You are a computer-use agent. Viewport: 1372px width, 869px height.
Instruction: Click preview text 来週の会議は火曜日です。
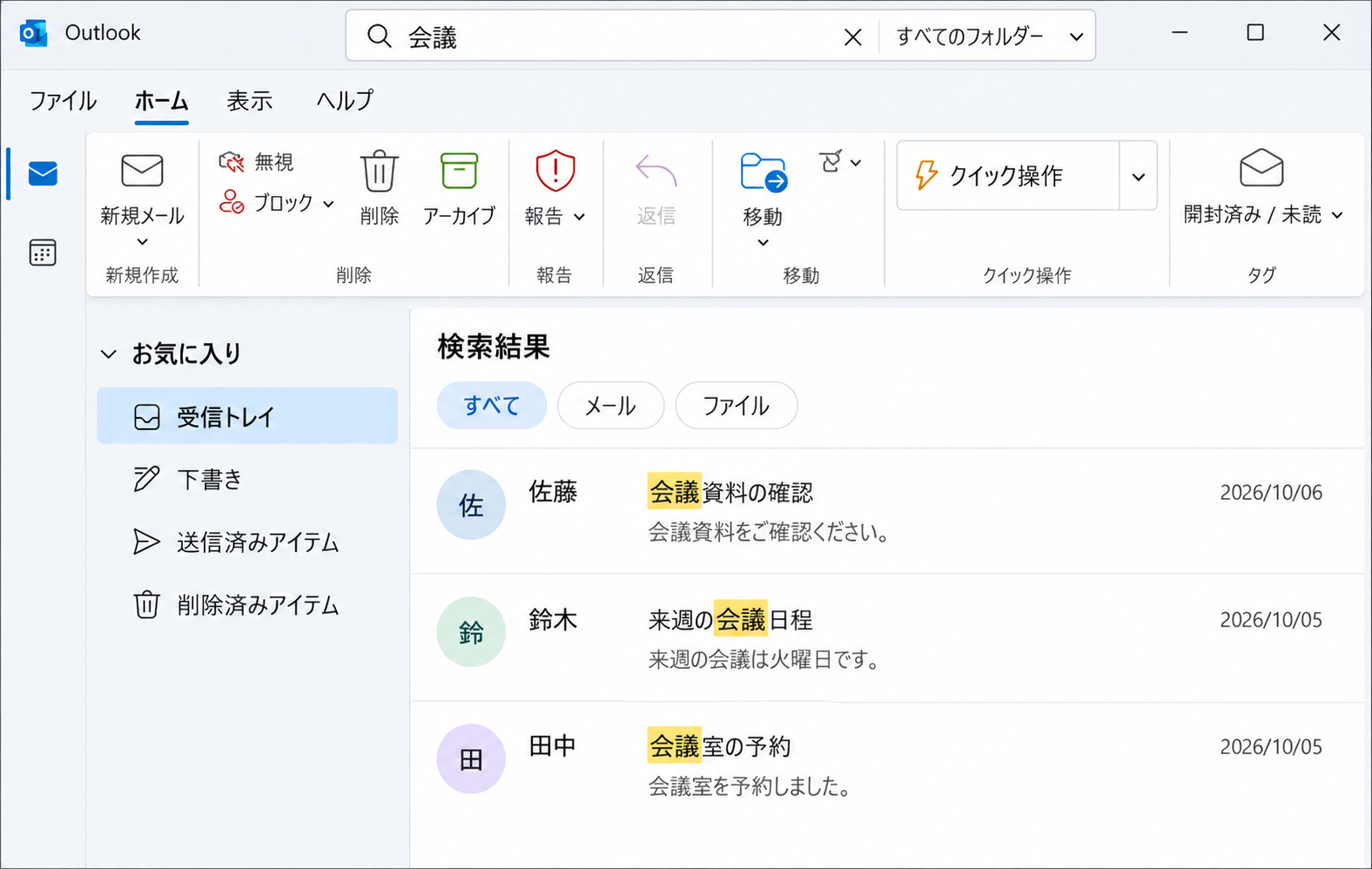point(764,660)
